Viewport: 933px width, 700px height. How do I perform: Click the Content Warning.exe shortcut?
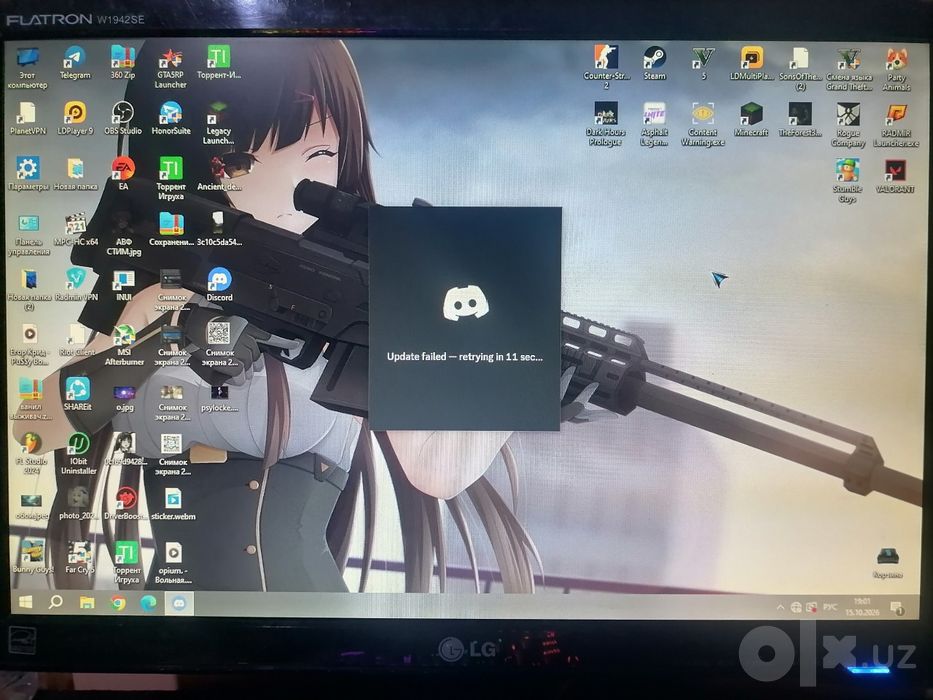tap(703, 124)
